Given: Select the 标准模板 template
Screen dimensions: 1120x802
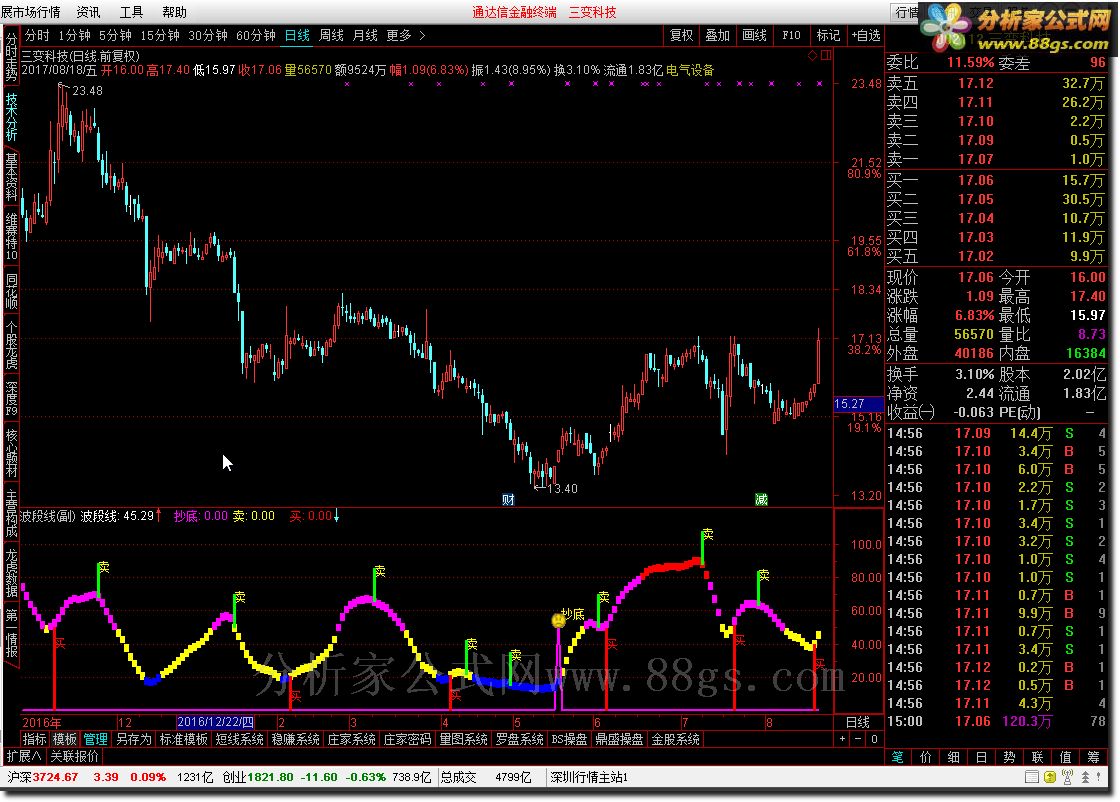Looking at the screenshot, I should 184,739.
